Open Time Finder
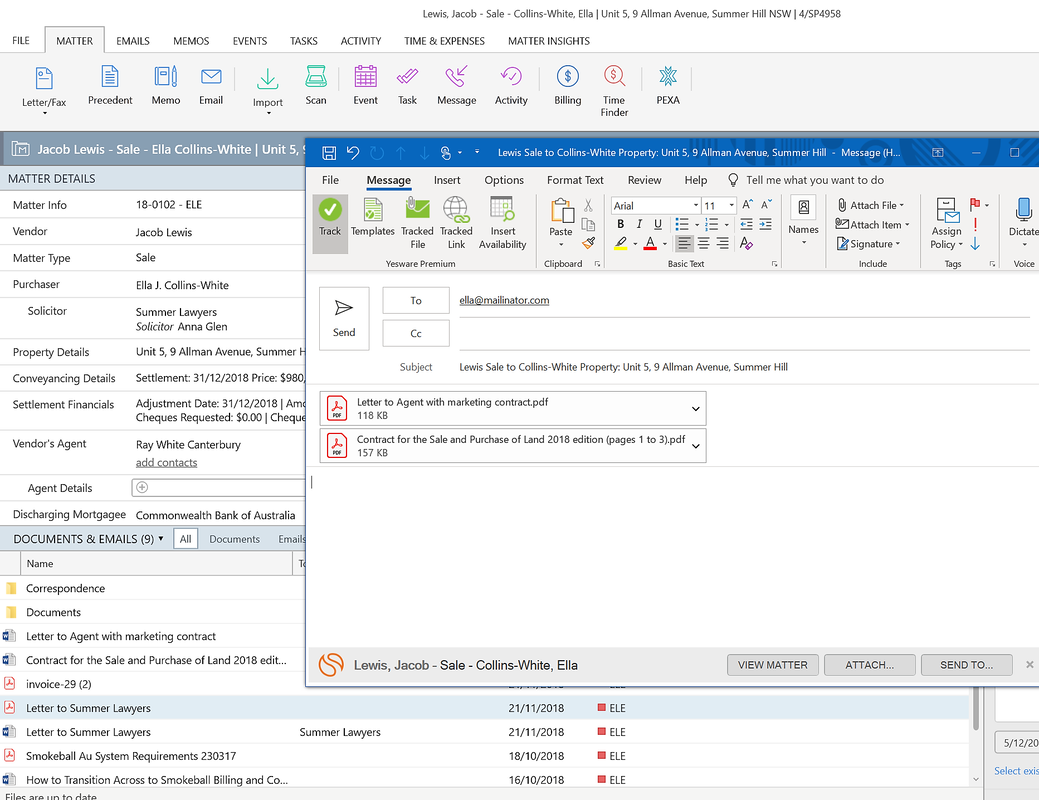 click(x=614, y=91)
